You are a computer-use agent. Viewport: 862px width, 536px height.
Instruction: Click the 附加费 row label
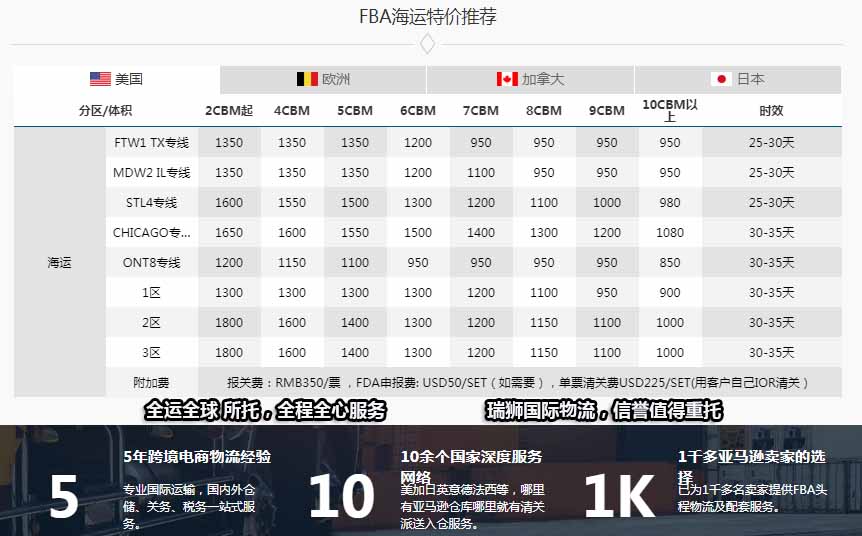151,382
